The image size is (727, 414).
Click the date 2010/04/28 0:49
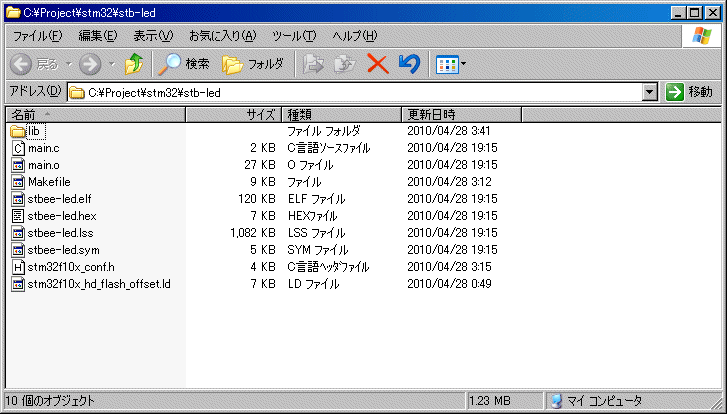coord(449,284)
